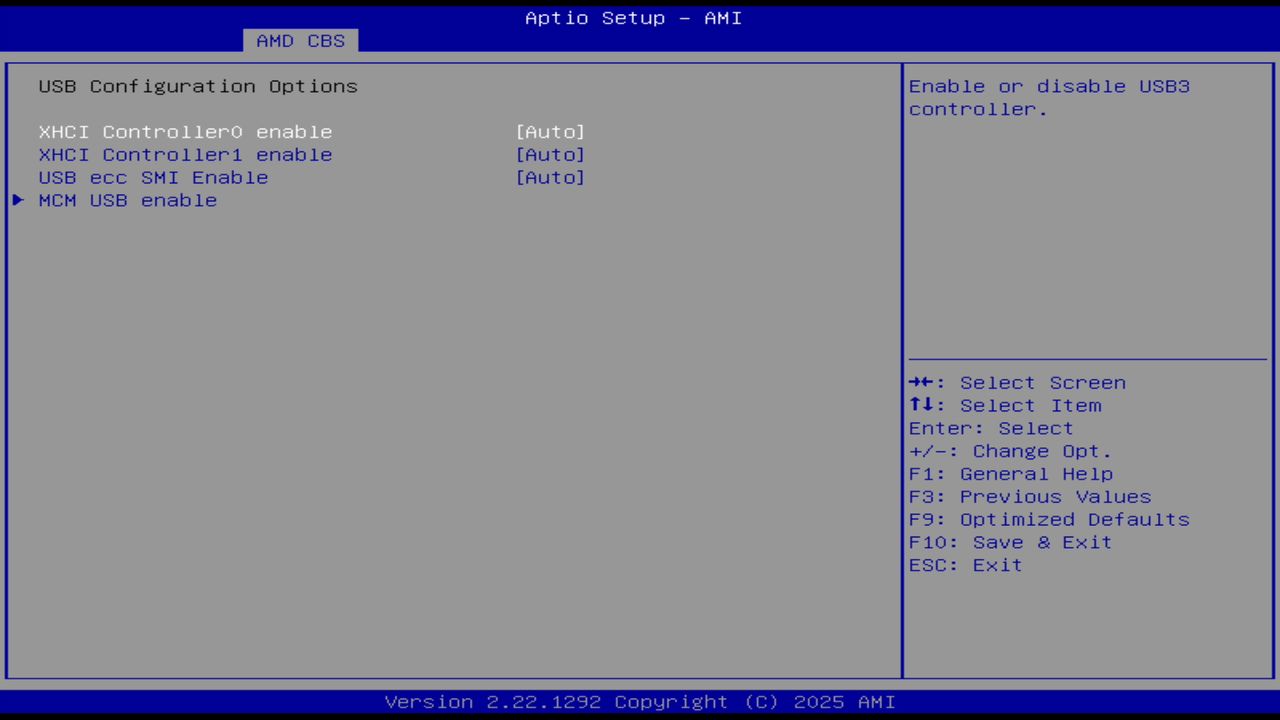The image size is (1280, 720).
Task: Click the Version 2.22.1292 copyright footer
Action: 640,702
